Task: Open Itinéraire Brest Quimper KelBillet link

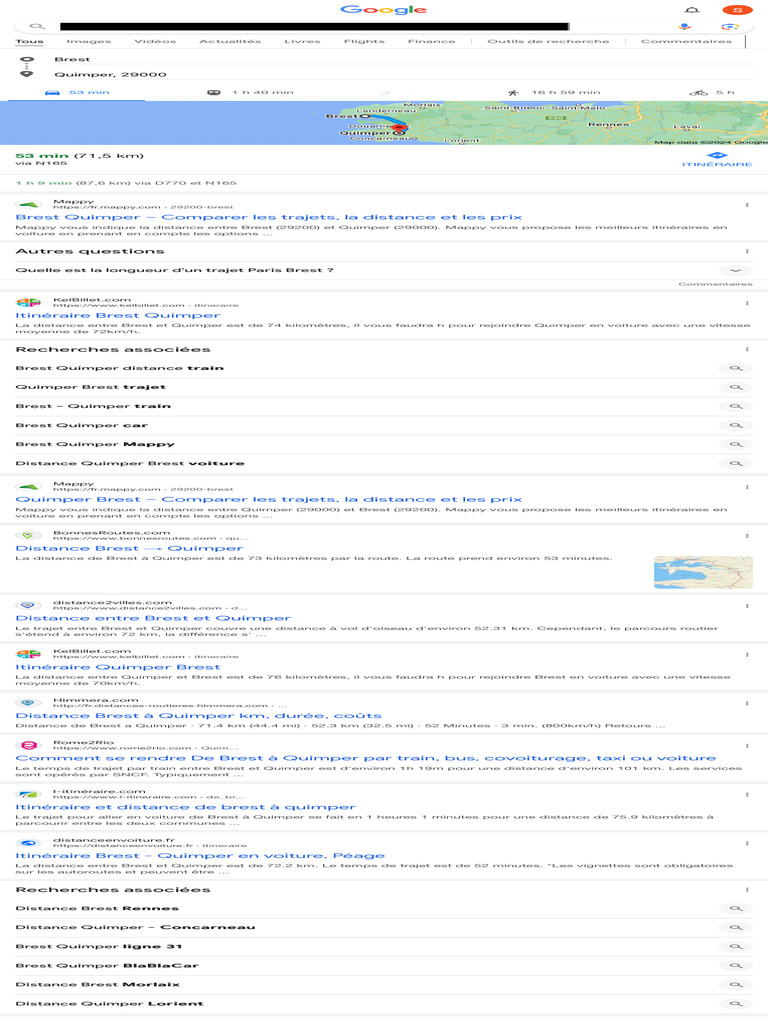Action: point(118,315)
